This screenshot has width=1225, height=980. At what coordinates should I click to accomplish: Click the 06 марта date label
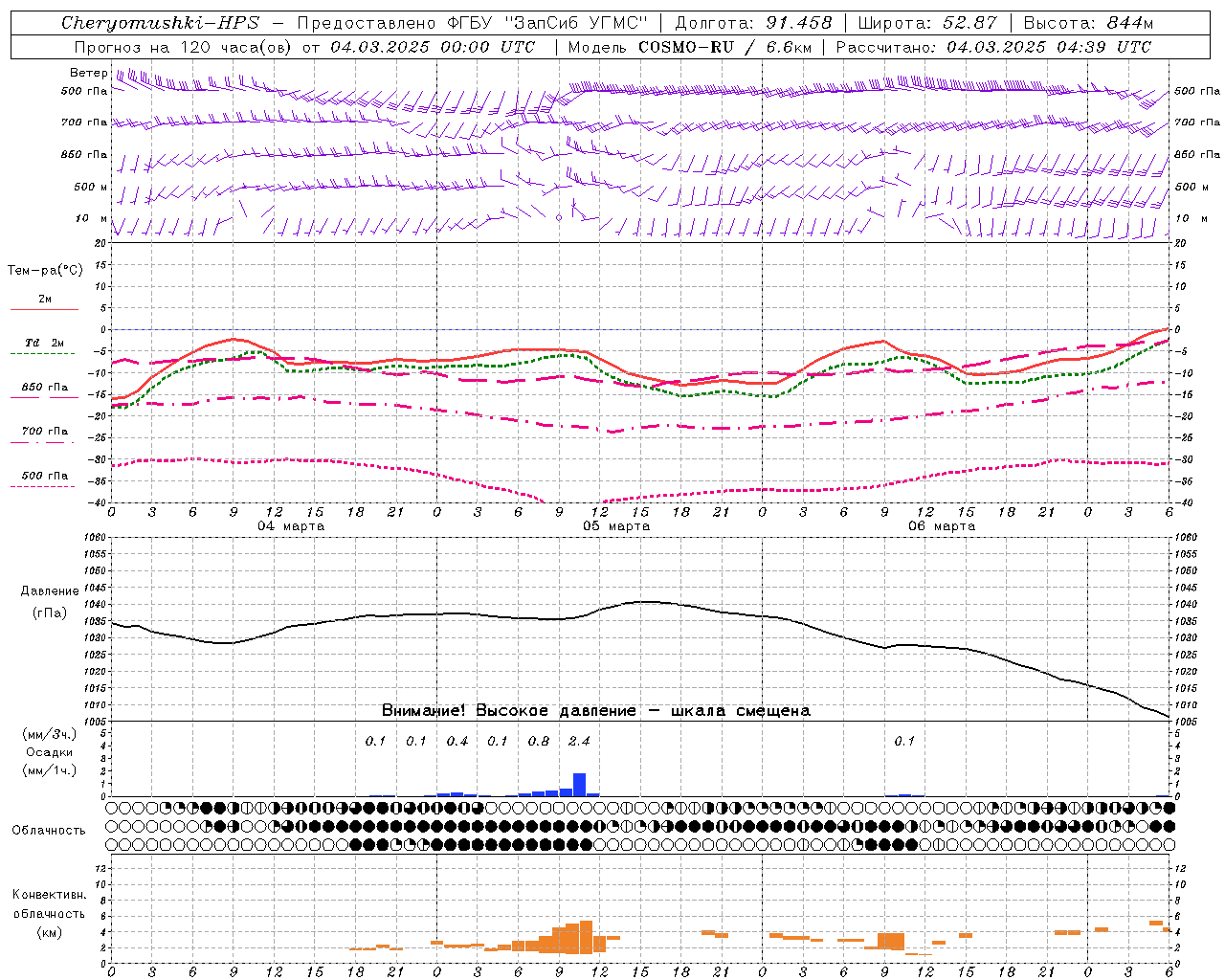pos(942,526)
